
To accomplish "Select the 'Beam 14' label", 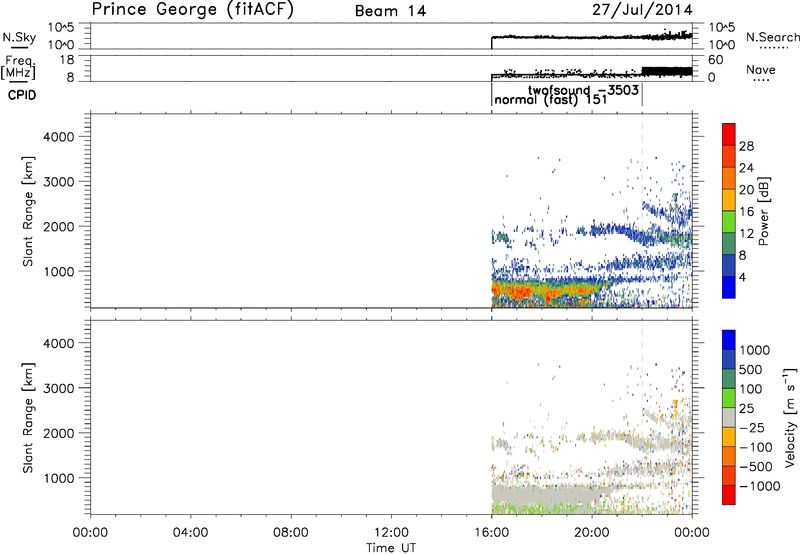I will tap(390, 11).
